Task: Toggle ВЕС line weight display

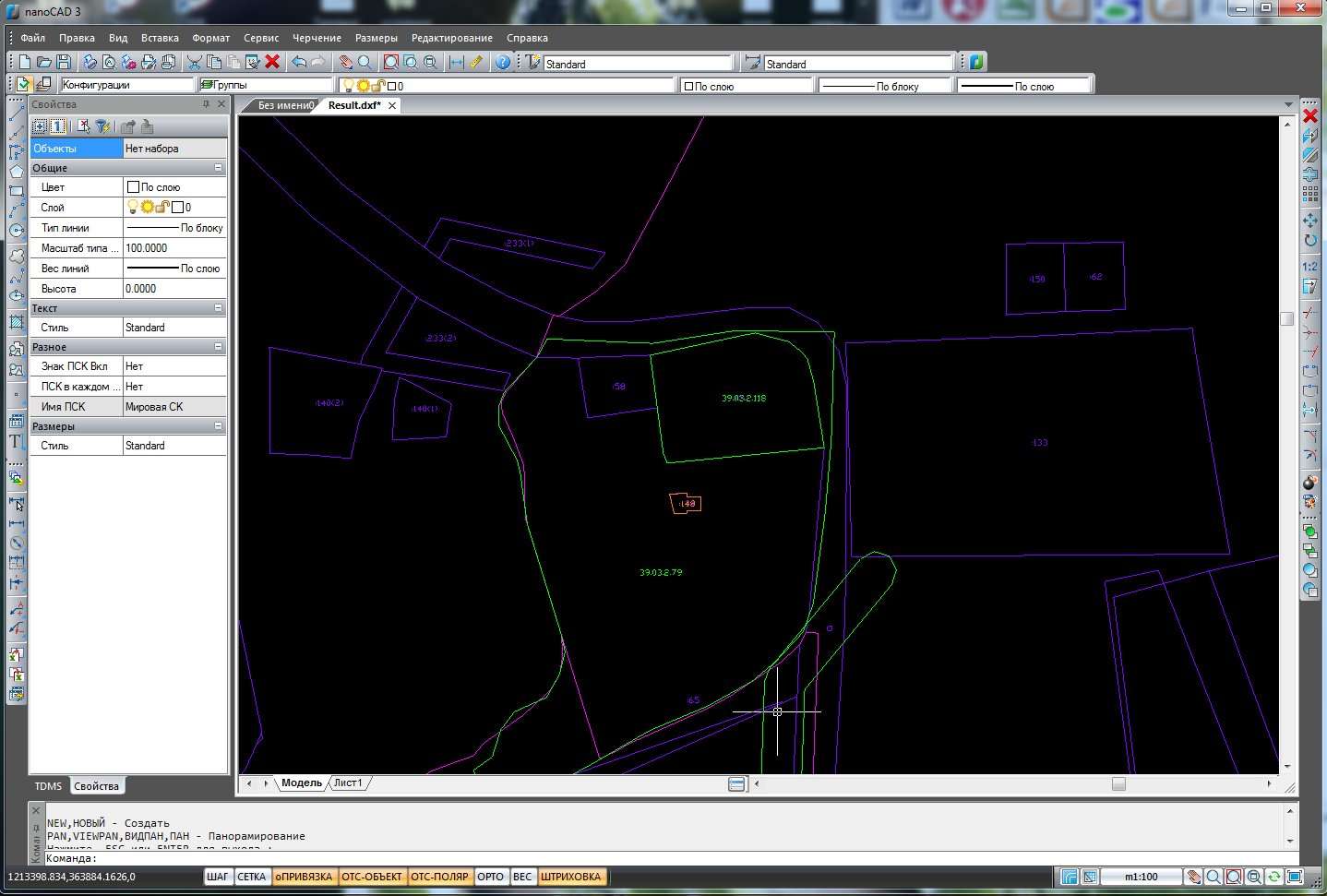Action: coord(522,877)
